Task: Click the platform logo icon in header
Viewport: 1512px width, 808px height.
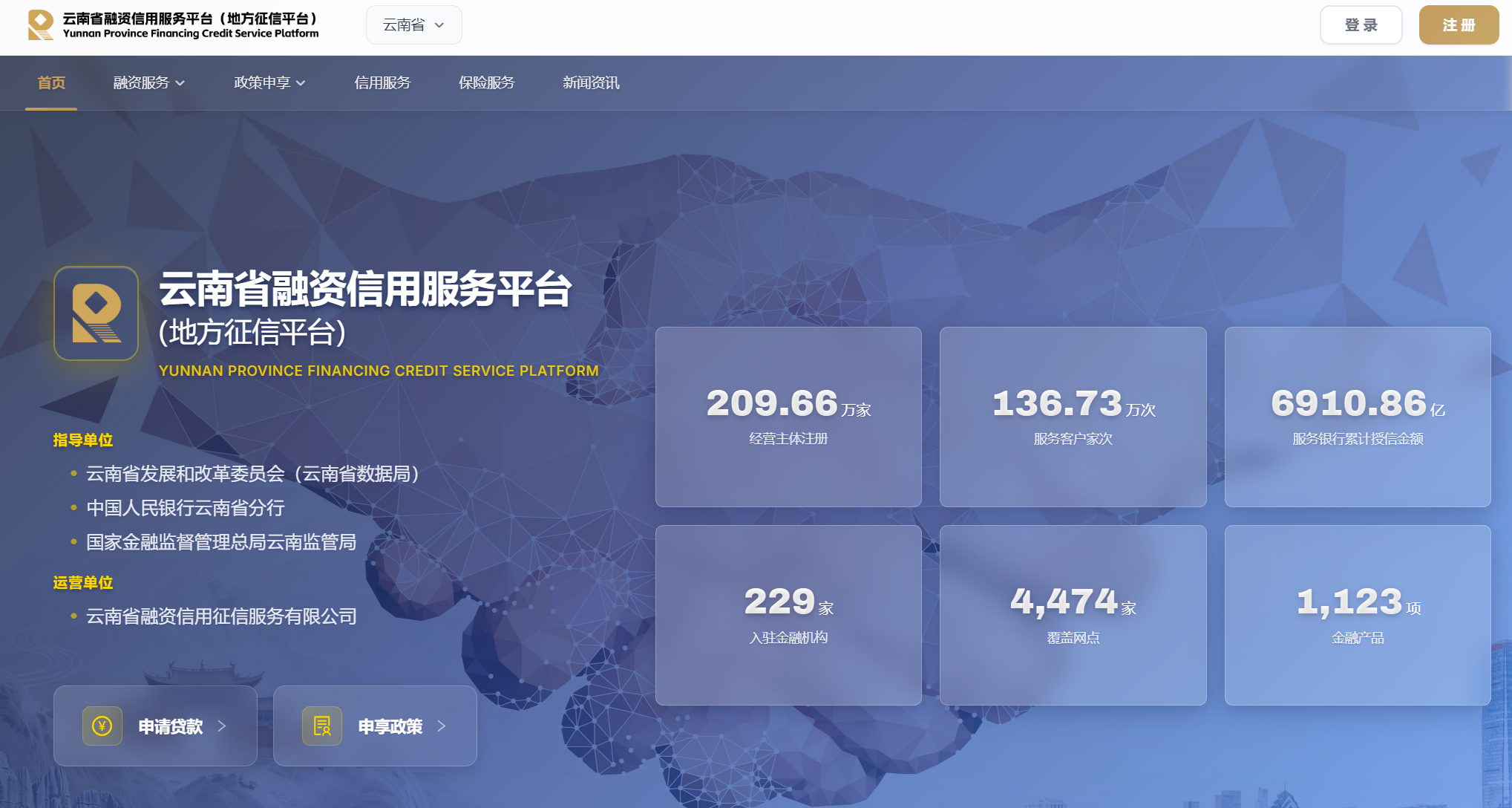Action: click(x=41, y=25)
